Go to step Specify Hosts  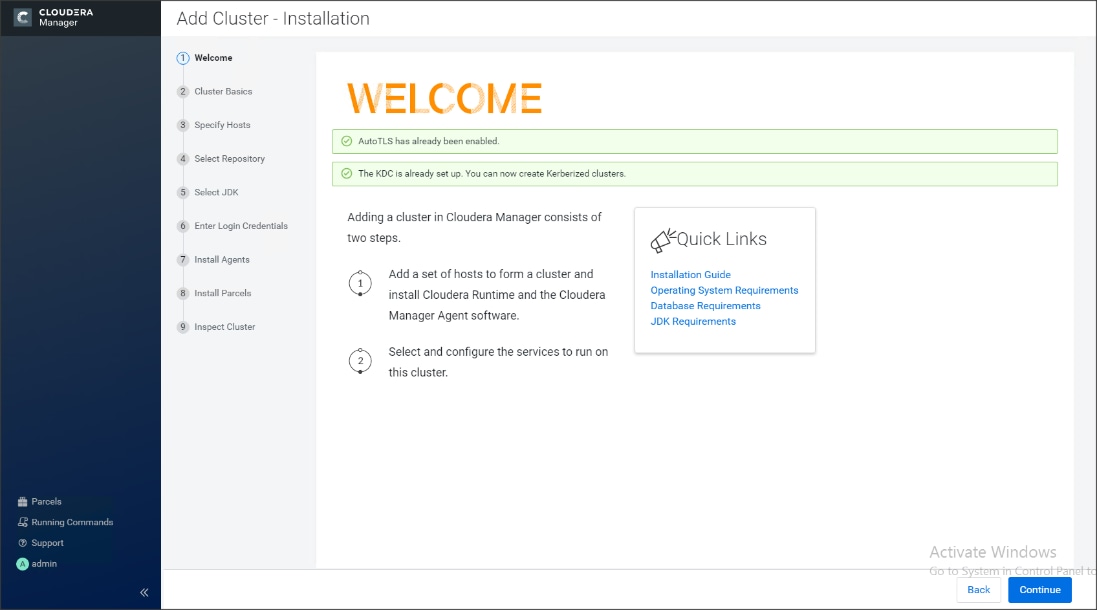click(x=222, y=125)
